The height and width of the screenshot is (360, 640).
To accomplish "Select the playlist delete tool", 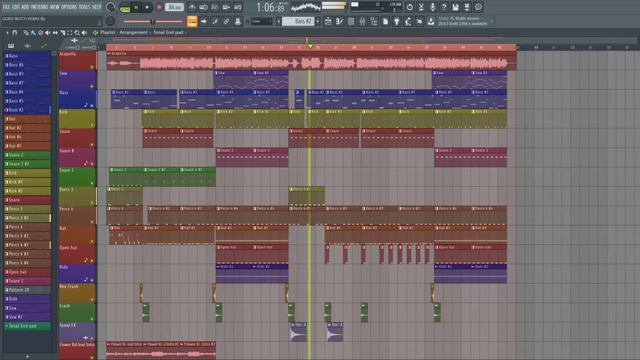I will pyautogui.click(x=40, y=32).
